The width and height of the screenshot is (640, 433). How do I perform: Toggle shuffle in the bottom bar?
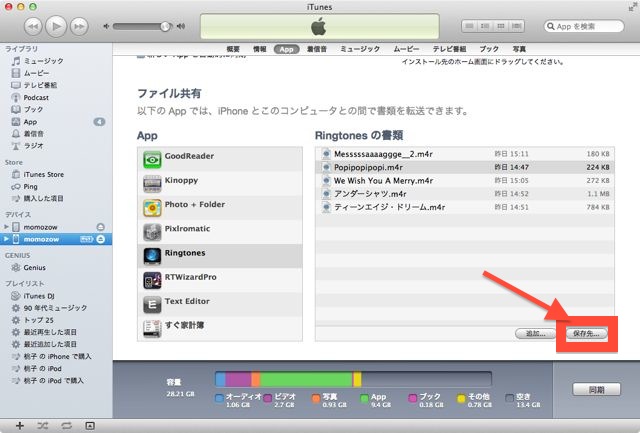[42, 426]
